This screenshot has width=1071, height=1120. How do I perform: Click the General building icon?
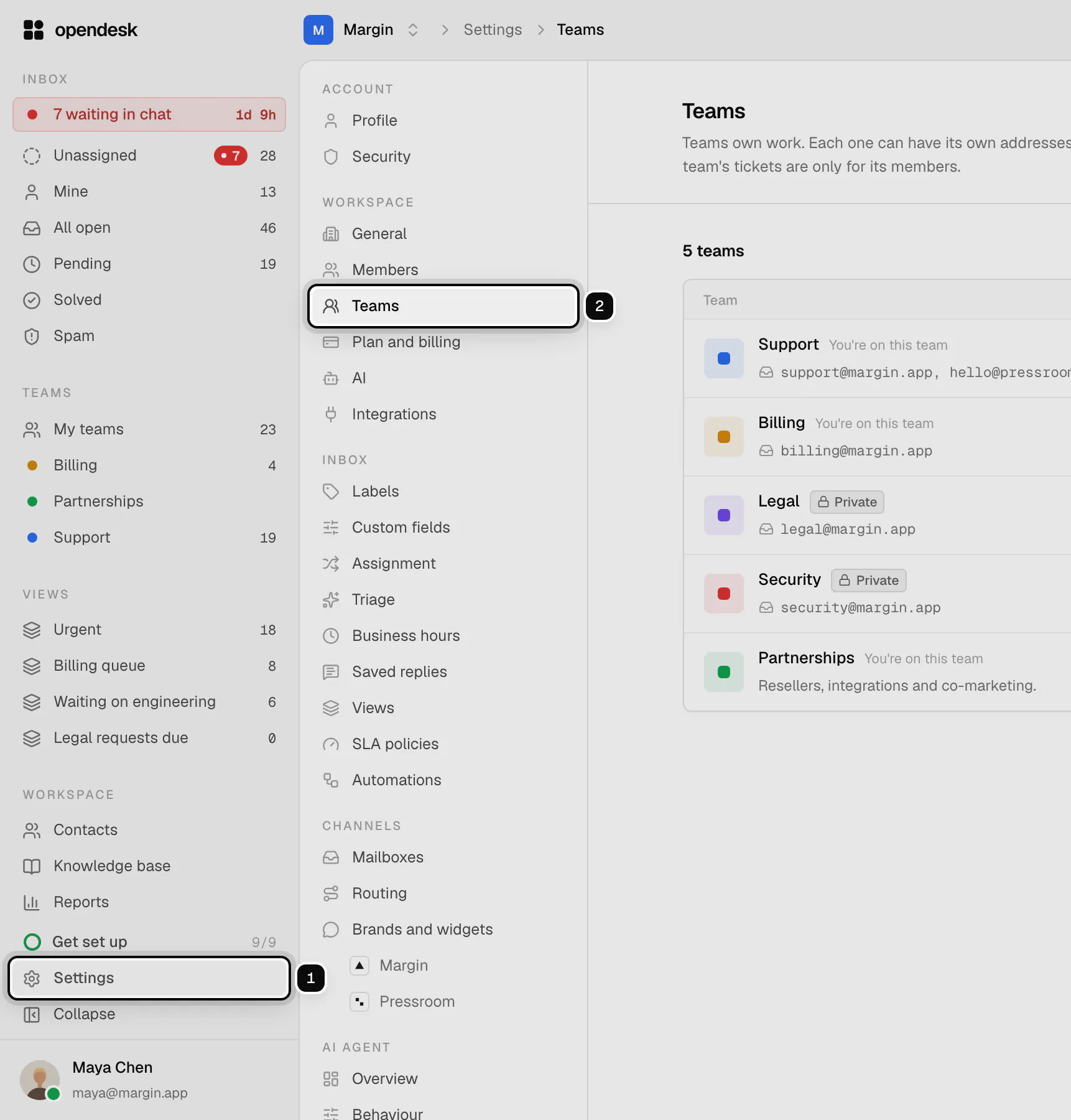click(x=331, y=234)
